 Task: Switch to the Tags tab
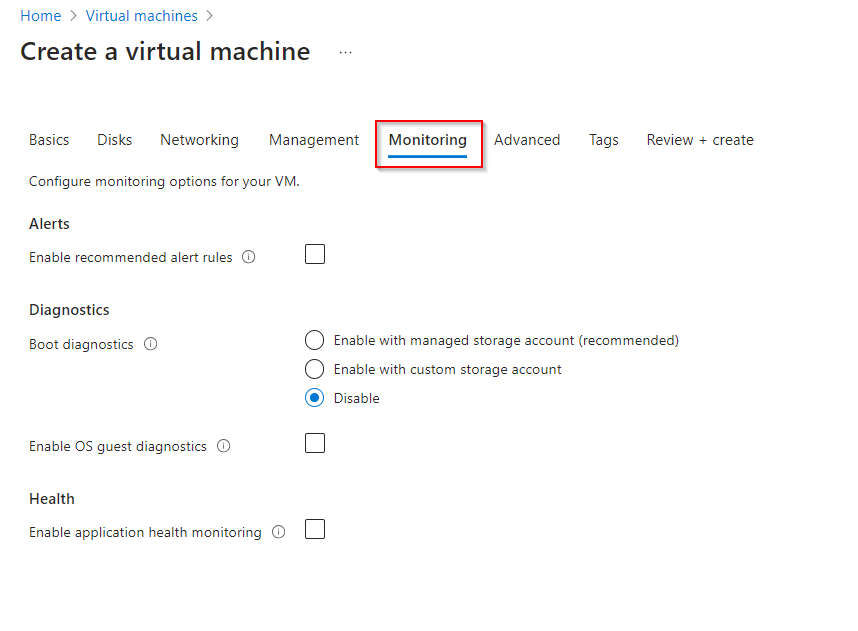tap(604, 140)
